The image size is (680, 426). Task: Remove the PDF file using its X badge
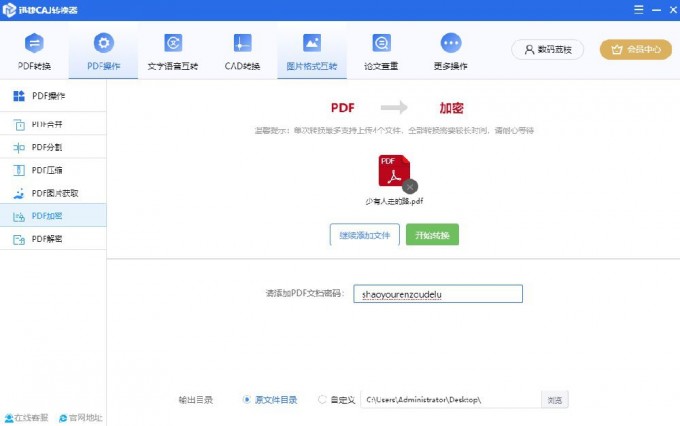(410, 186)
